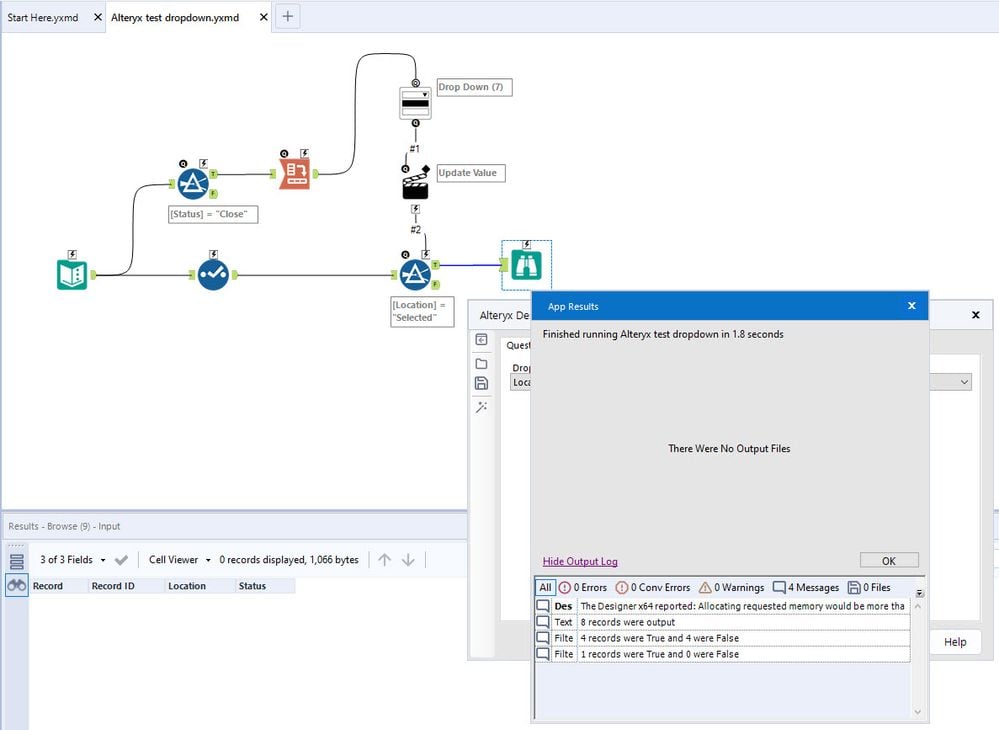Filter output log by 4 Messages
Viewport: 999px width, 730px height.
point(806,587)
